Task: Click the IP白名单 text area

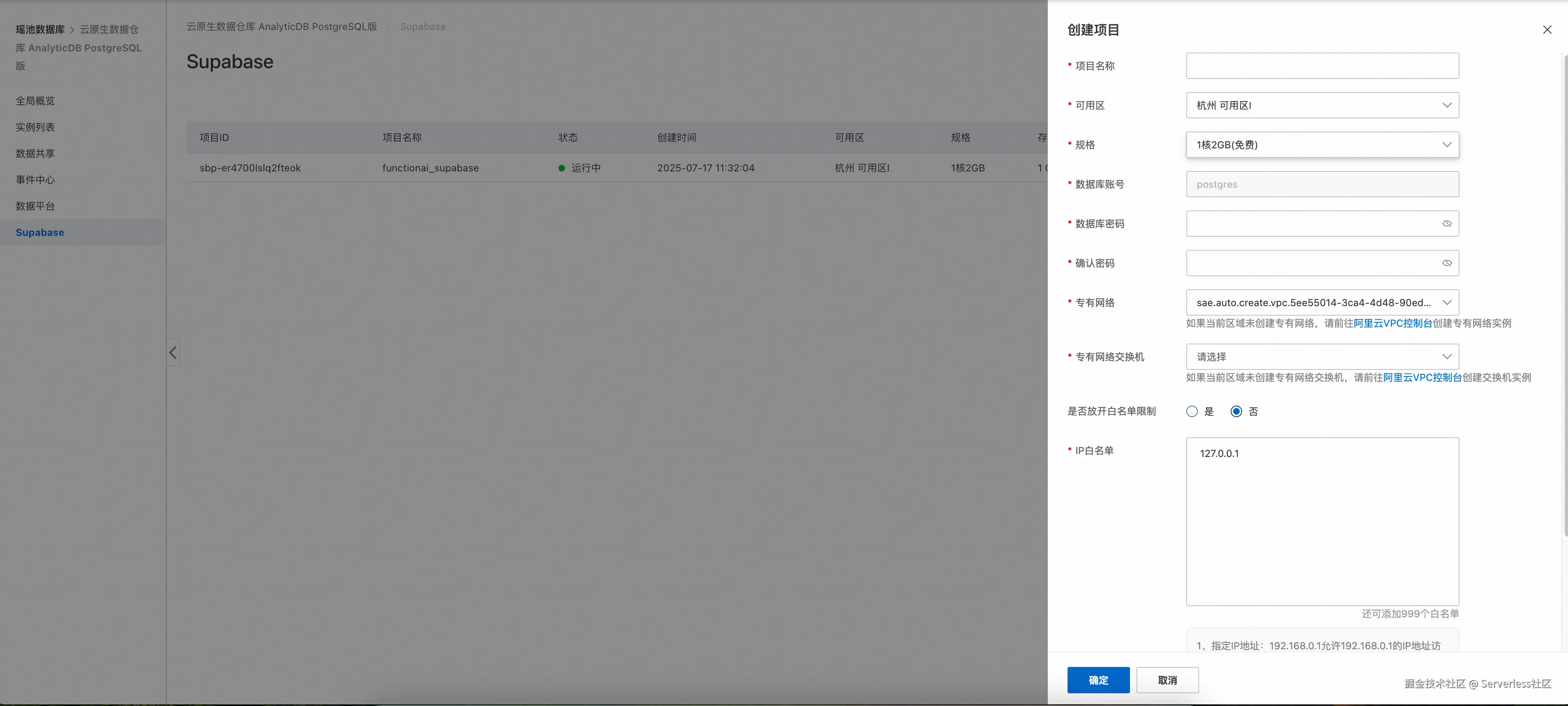Action: pyautogui.click(x=1322, y=521)
